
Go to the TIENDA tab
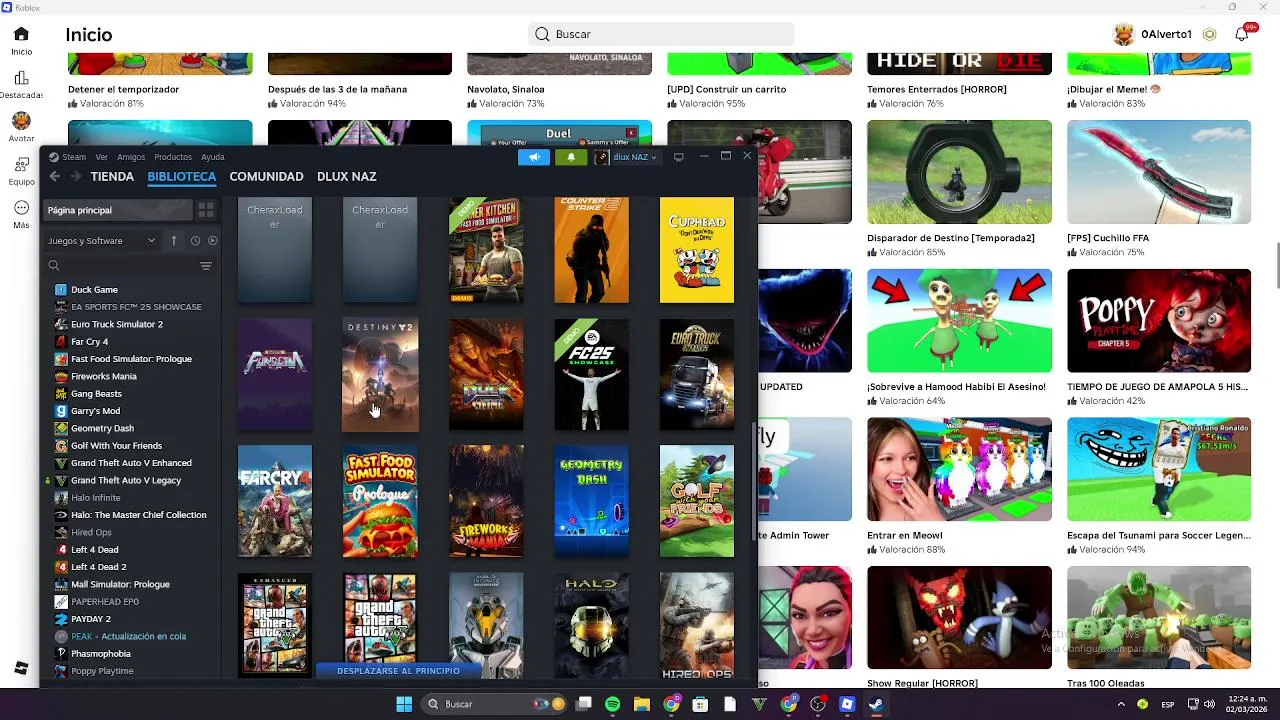(112, 176)
